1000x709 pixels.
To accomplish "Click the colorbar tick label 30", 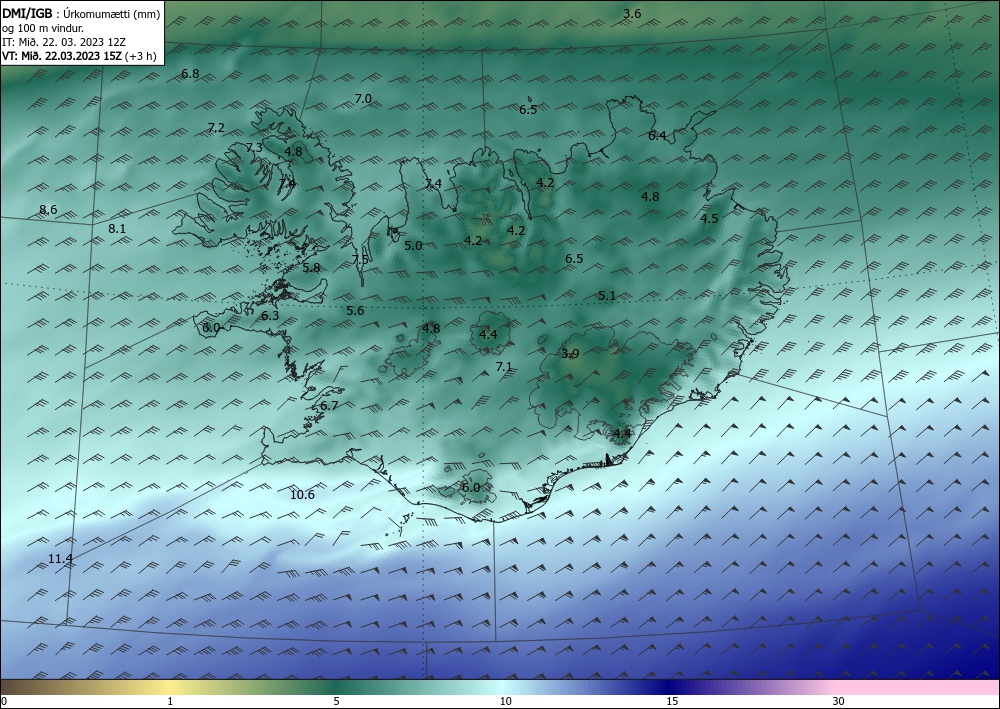I will tap(839, 701).
